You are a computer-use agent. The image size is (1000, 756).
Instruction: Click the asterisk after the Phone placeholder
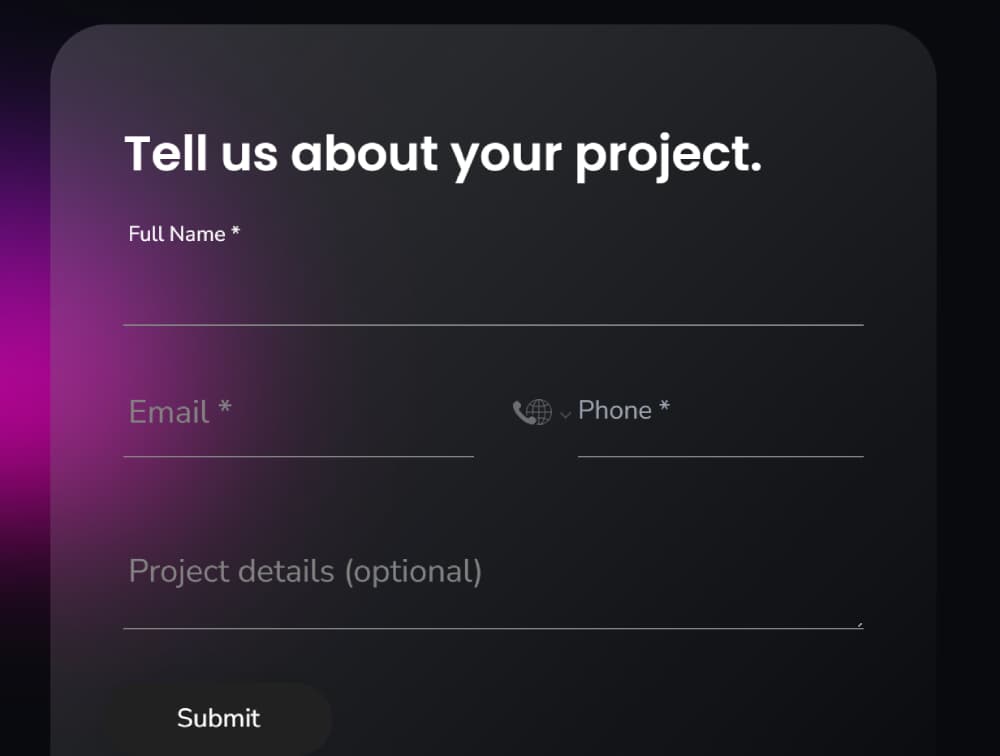coord(665,405)
